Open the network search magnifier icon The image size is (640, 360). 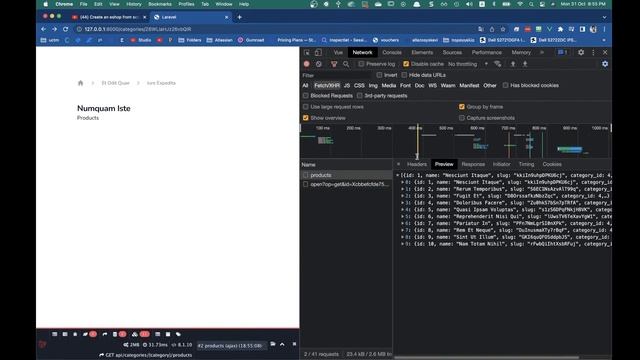[346, 64]
